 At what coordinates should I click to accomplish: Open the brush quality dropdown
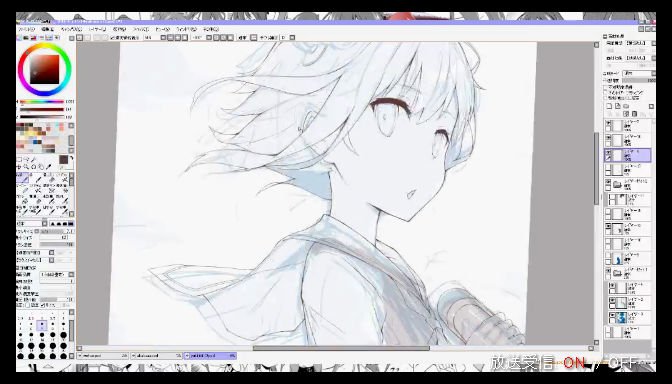point(57,274)
